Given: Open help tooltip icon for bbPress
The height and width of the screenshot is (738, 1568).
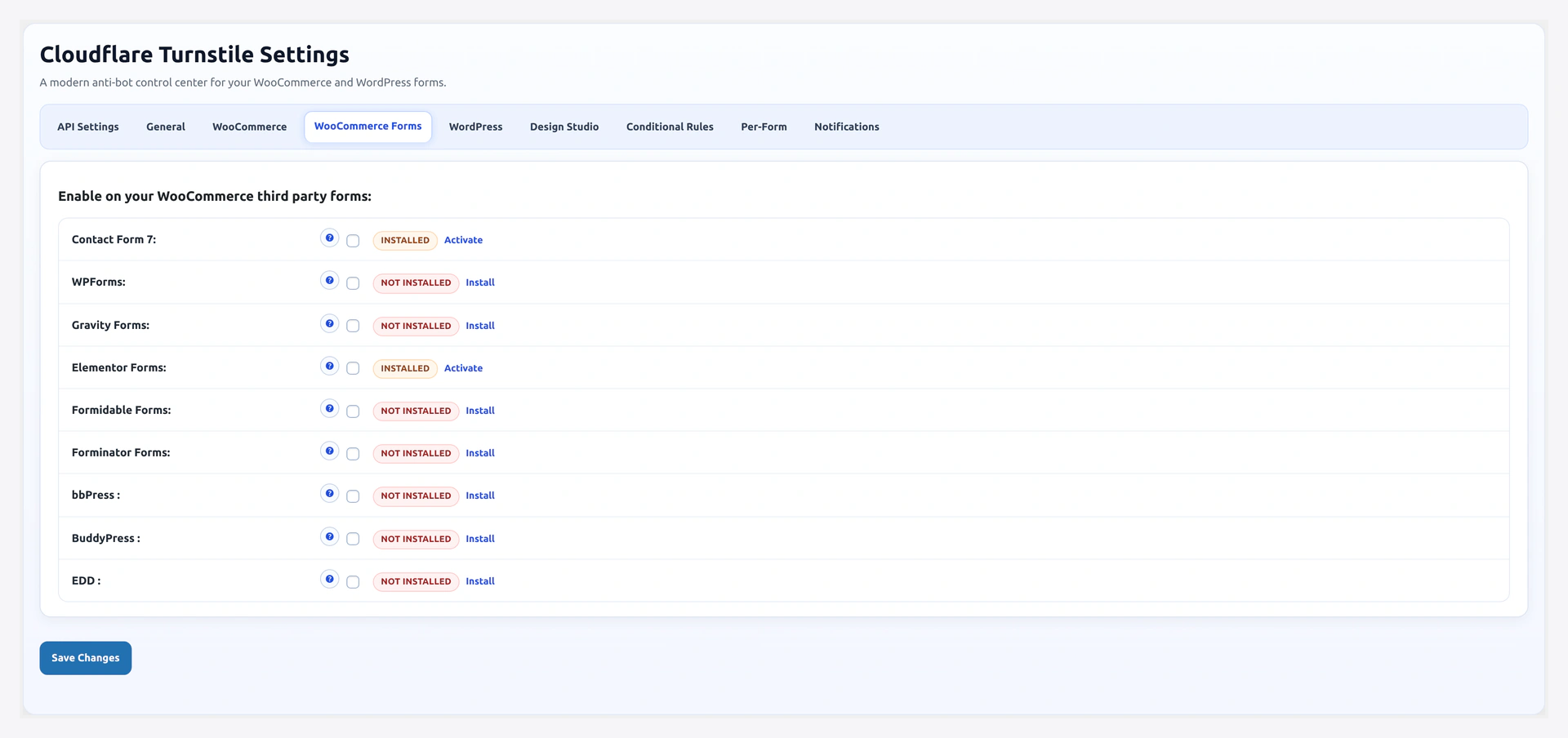Looking at the screenshot, I should coord(329,494).
